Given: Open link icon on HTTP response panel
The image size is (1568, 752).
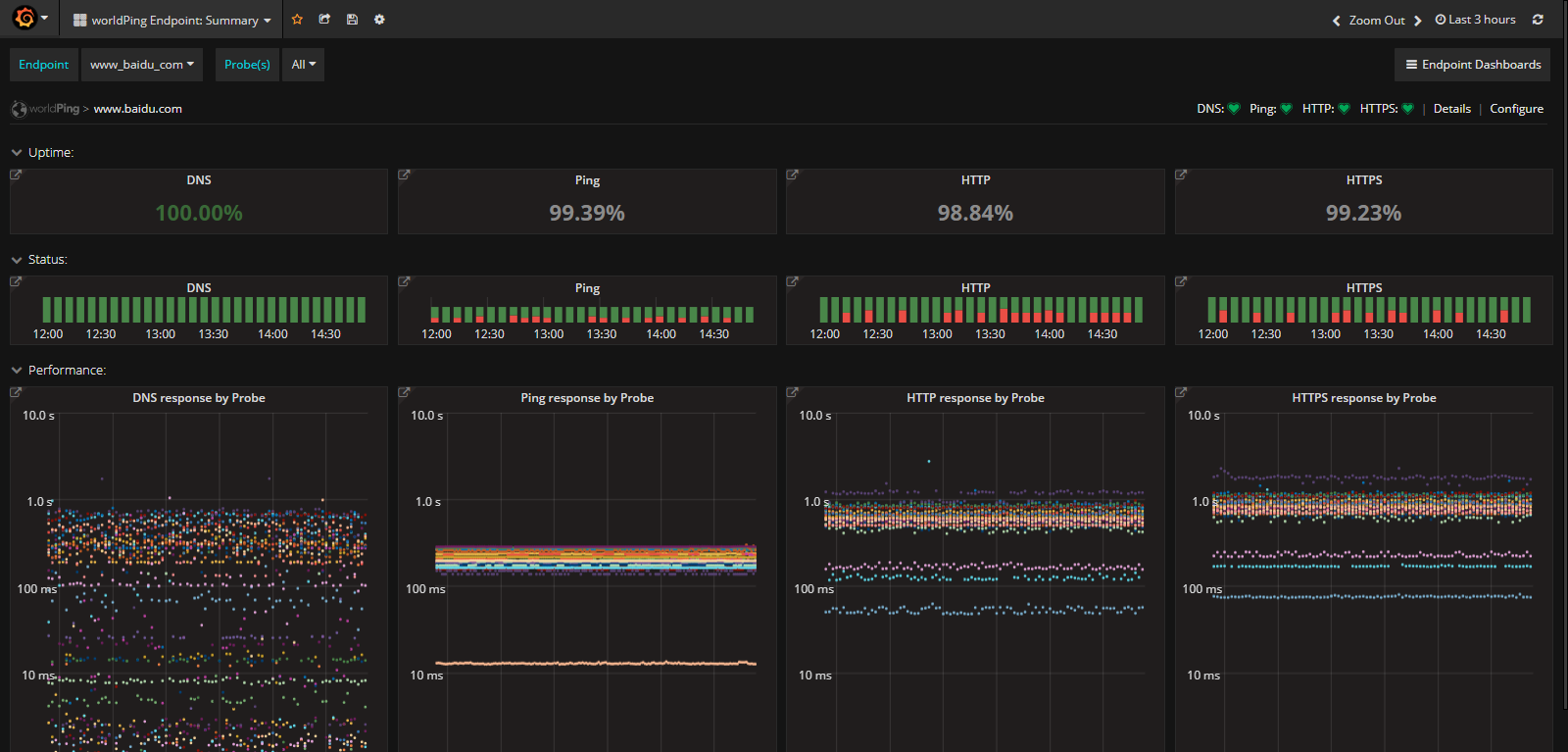Looking at the screenshot, I should pos(792,392).
